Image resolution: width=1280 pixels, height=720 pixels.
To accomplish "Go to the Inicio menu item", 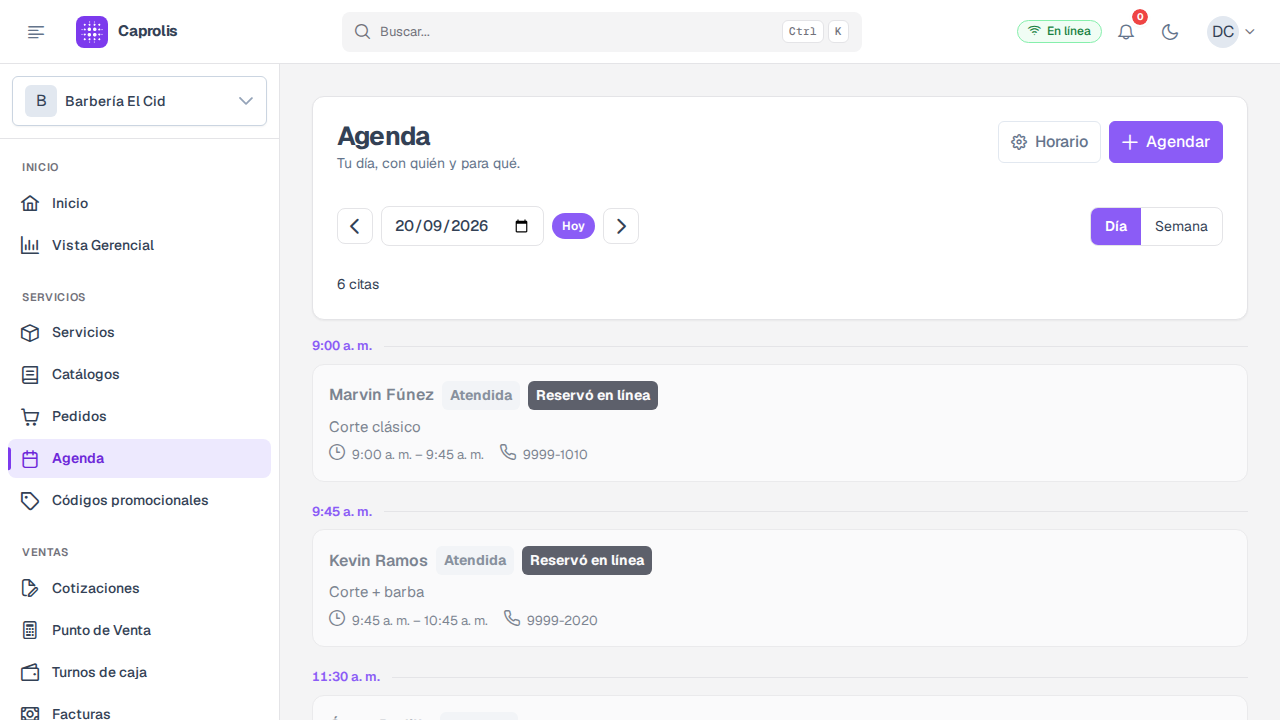I will 139,203.
